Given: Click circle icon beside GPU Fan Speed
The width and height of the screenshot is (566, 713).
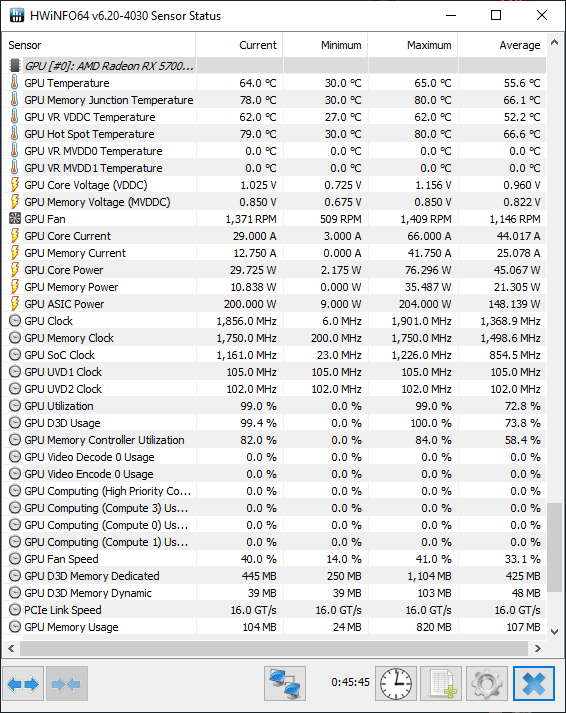Looking at the screenshot, I should [15, 559].
